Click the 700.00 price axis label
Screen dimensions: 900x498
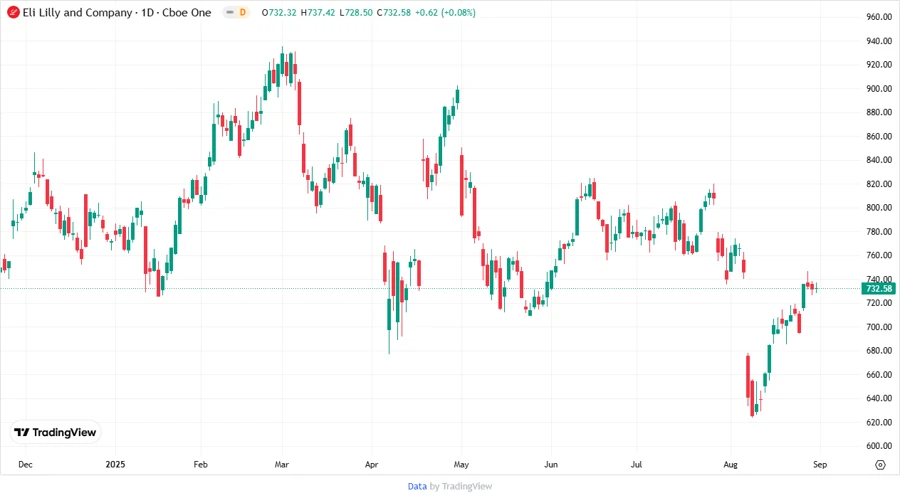coord(879,327)
